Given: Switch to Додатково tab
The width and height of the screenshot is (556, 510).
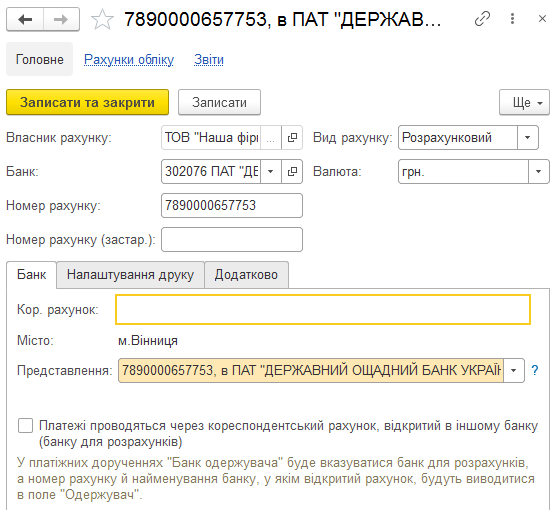Looking at the screenshot, I should click(x=246, y=275).
